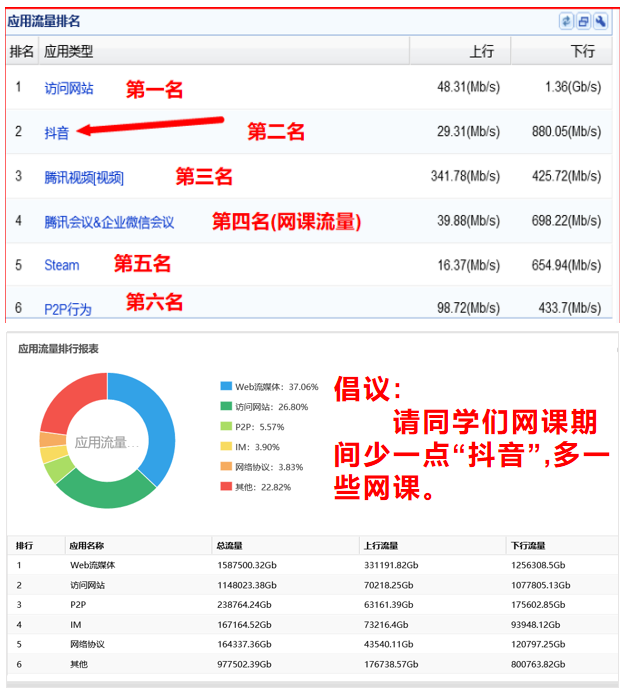The image size is (624, 694).
Task: Toggle the P2P light-green legend swatch
Action: 225,427
